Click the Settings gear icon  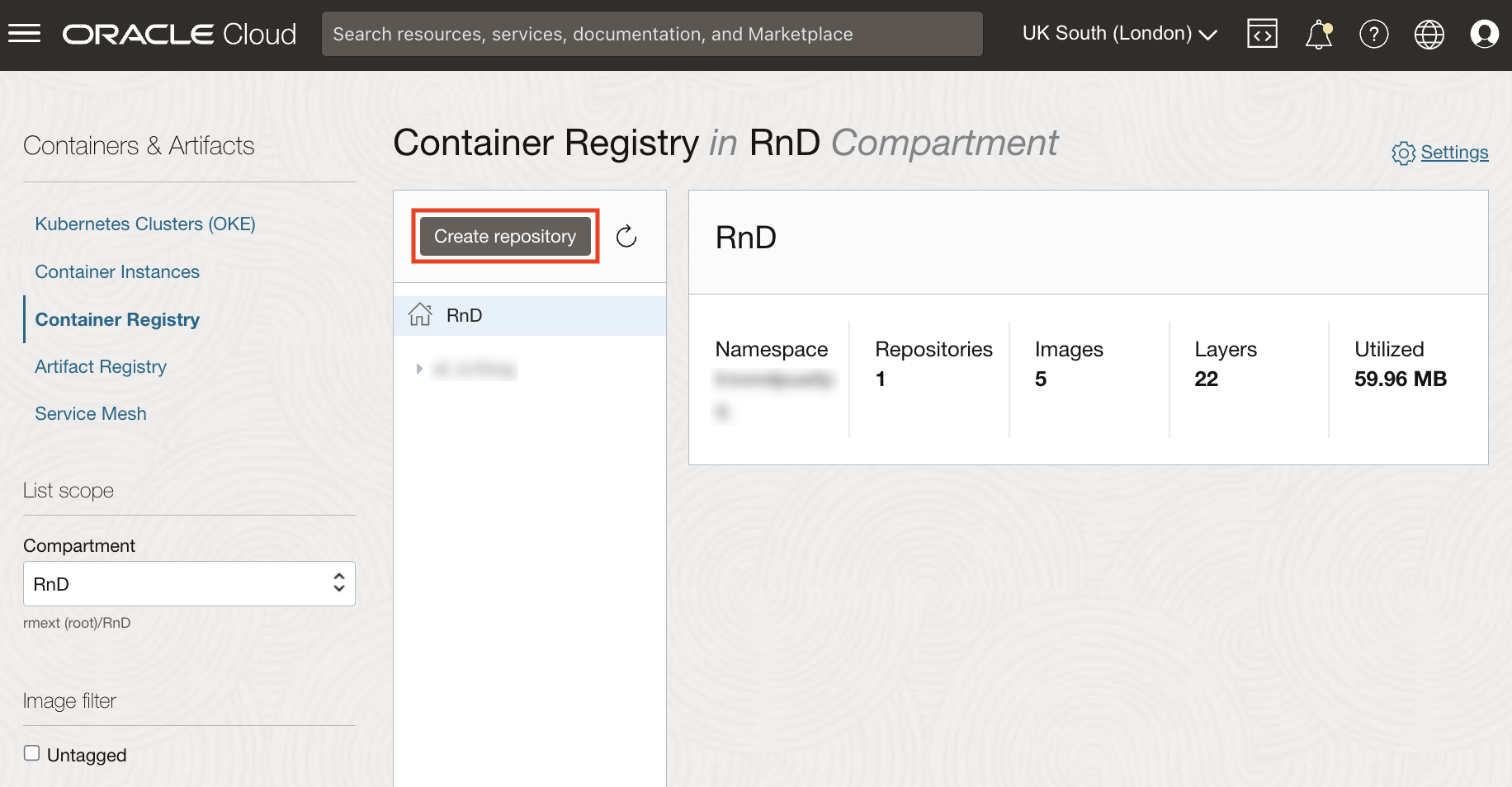tap(1403, 153)
